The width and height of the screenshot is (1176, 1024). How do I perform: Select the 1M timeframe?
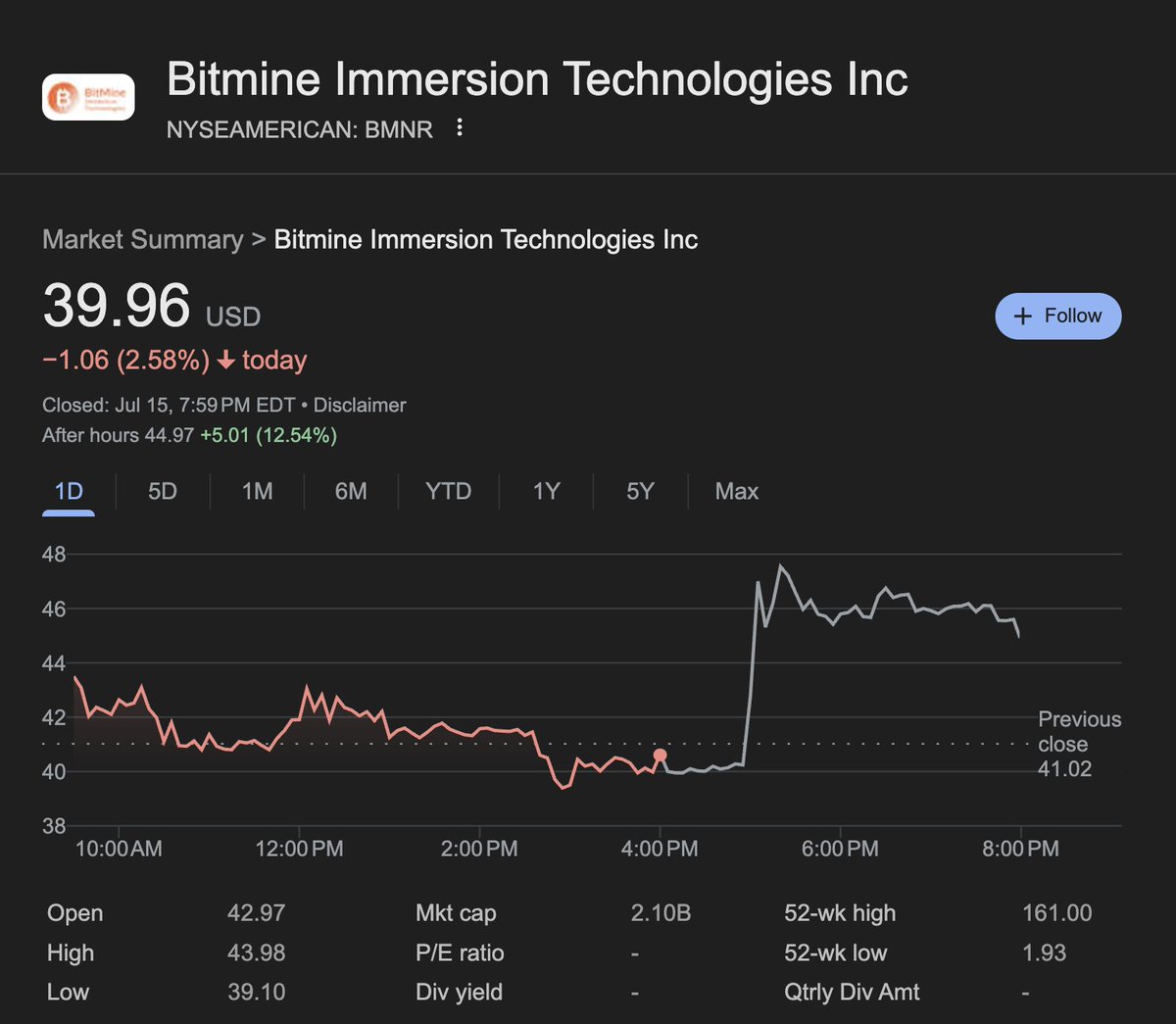tap(256, 491)
